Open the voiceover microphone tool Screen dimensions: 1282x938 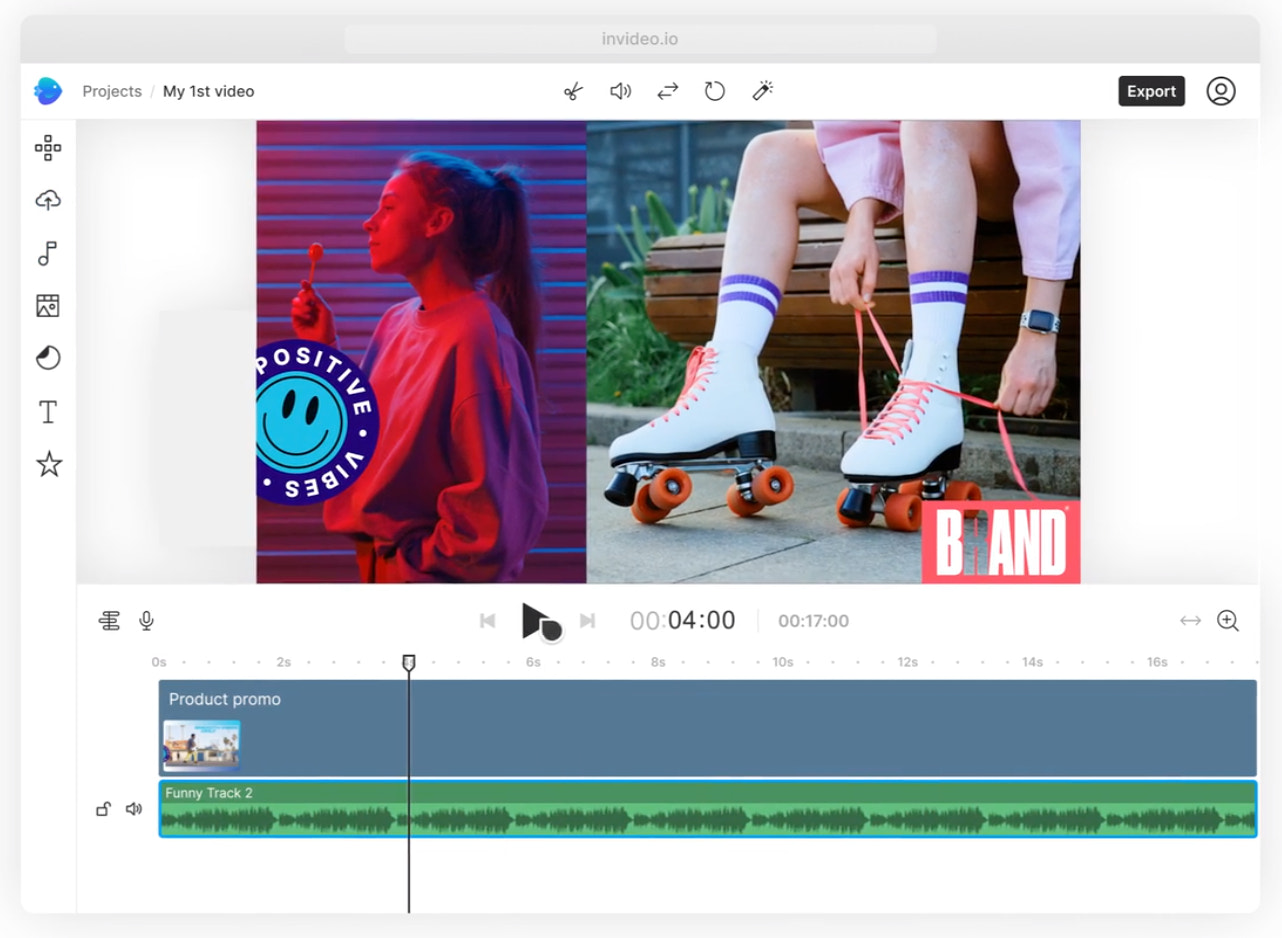coord(146,620)
